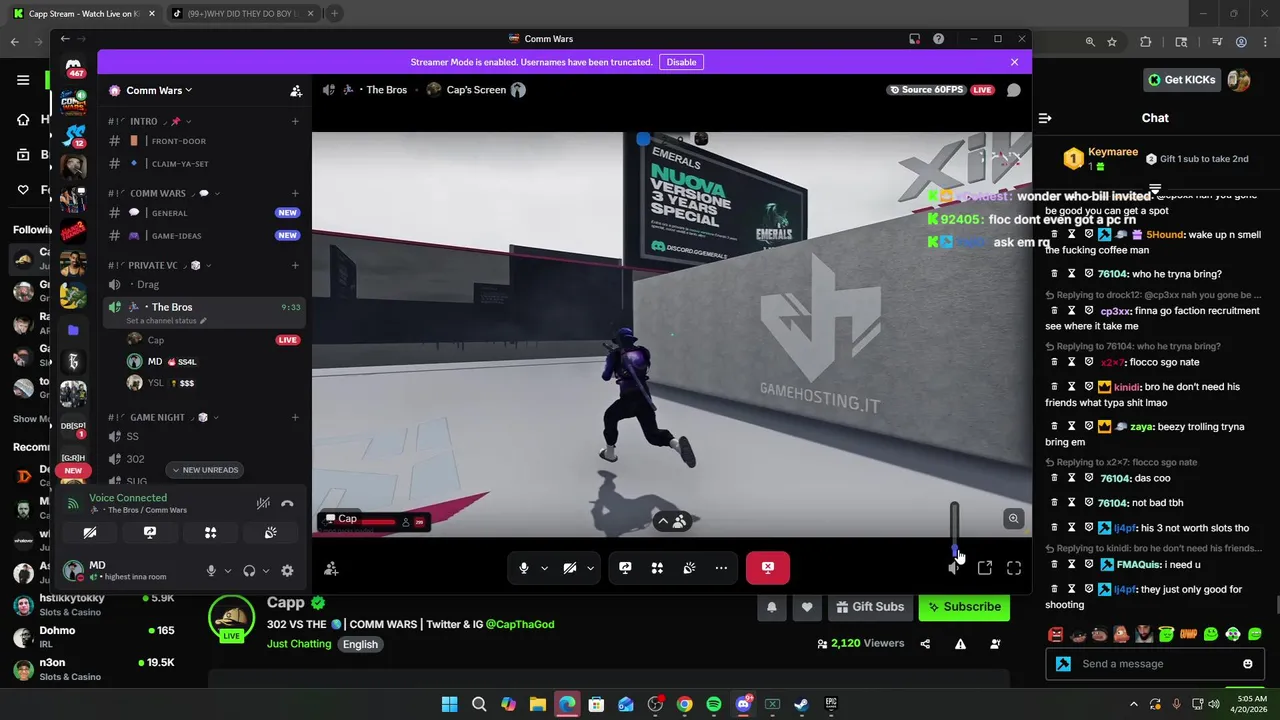Collapse GAME NIGHT category
Screen dimensions: 1280x720
(x=165, y=417)
